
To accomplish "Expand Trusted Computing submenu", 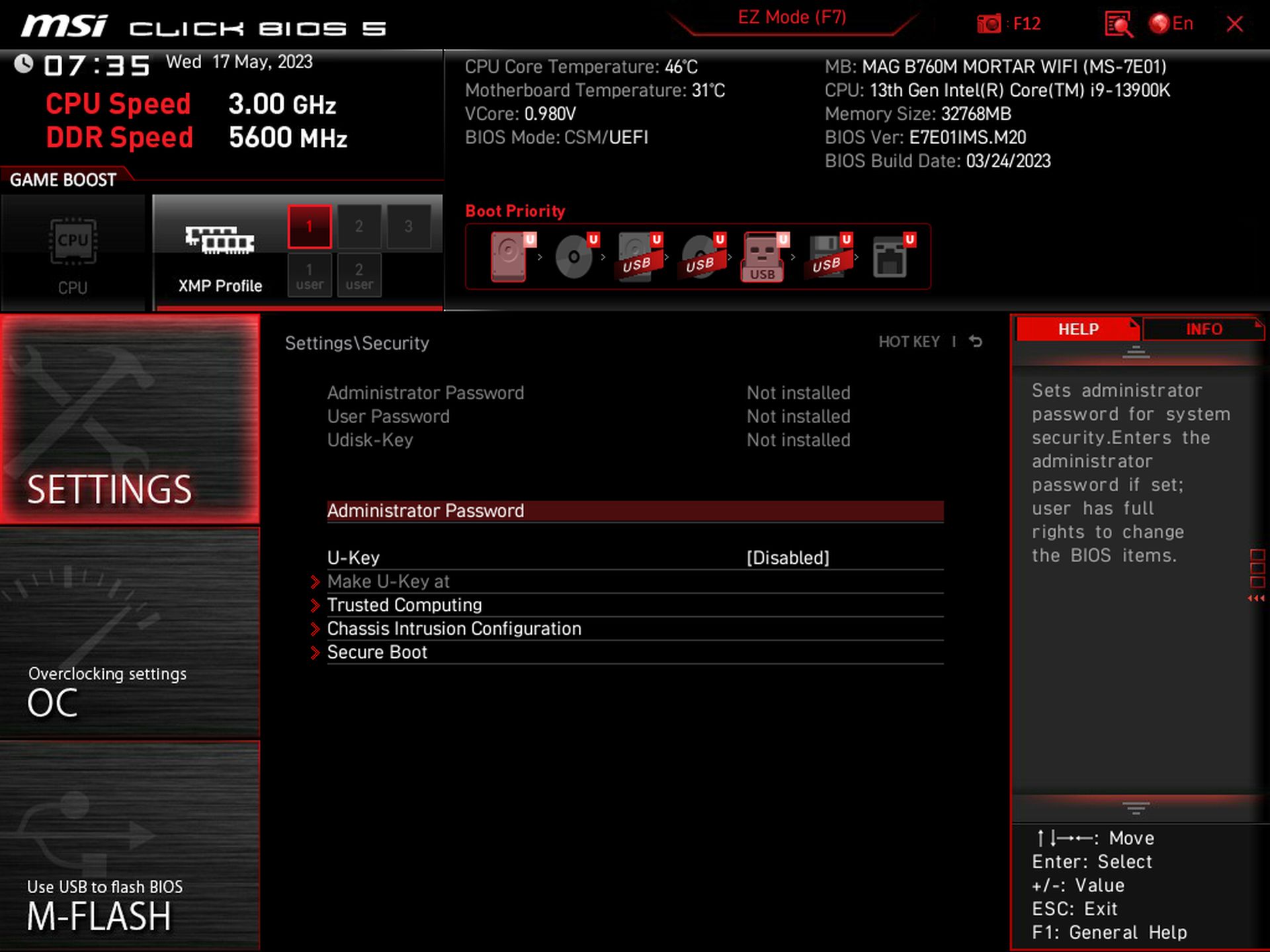I will [x=635, y=605].
